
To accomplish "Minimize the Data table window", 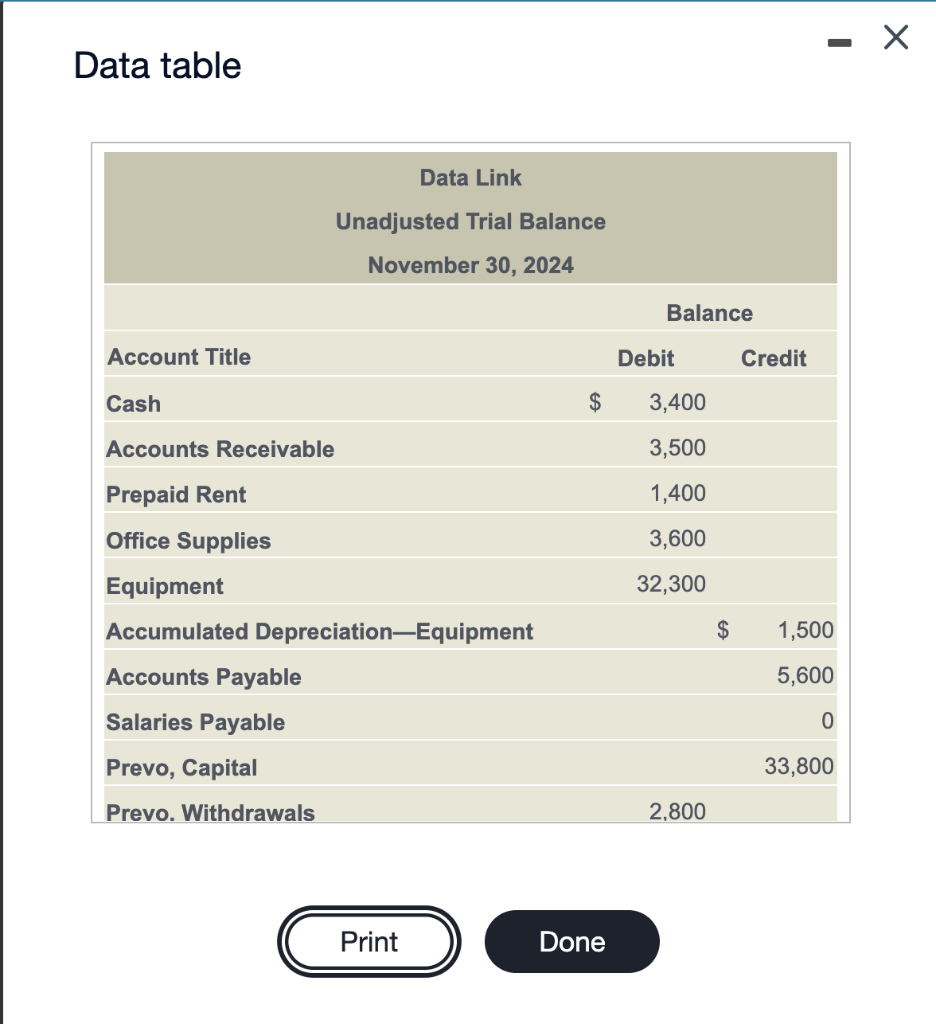I will tap(839, 38).
